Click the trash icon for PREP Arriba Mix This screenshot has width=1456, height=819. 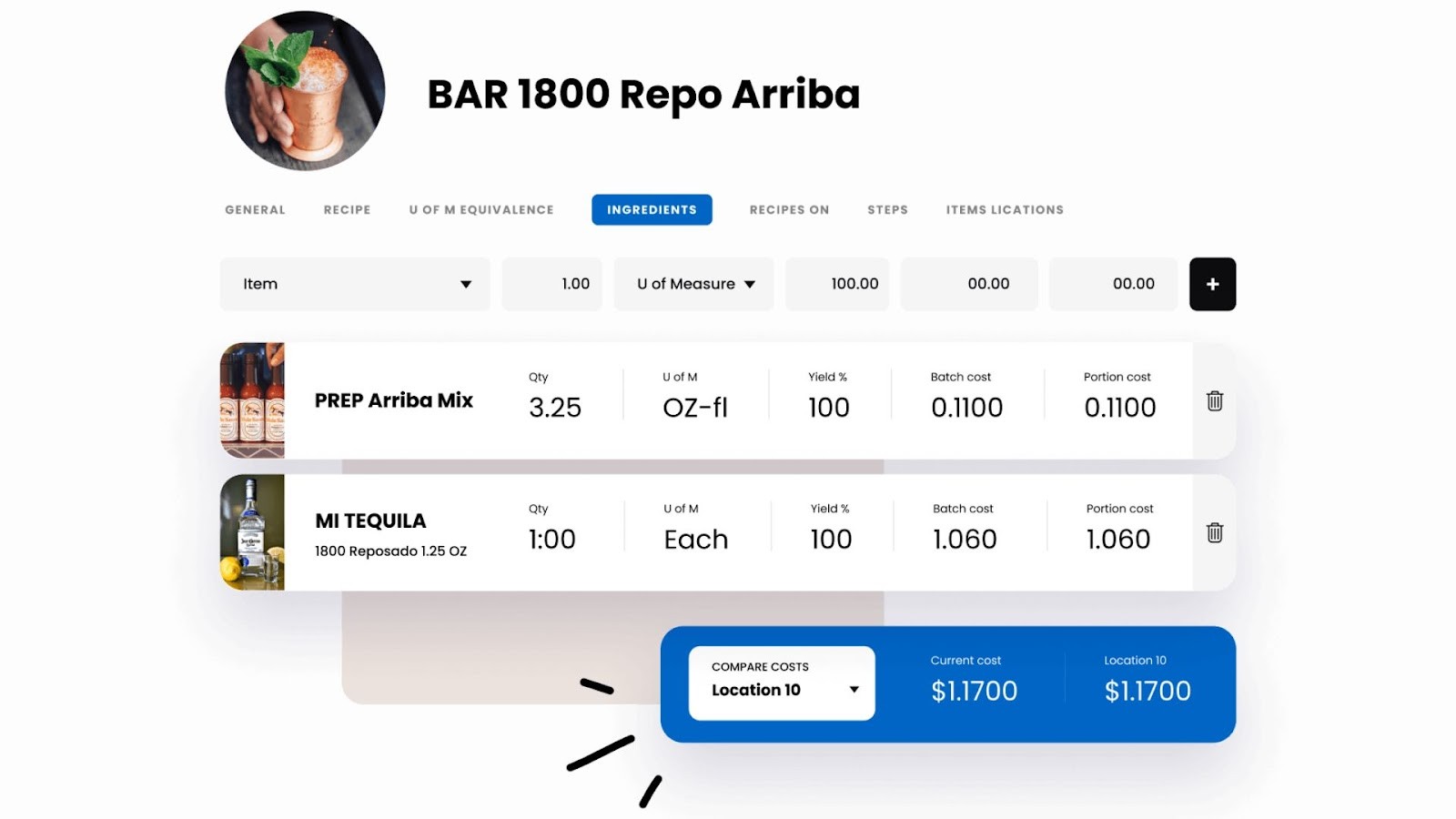[x=1215, y=401]
